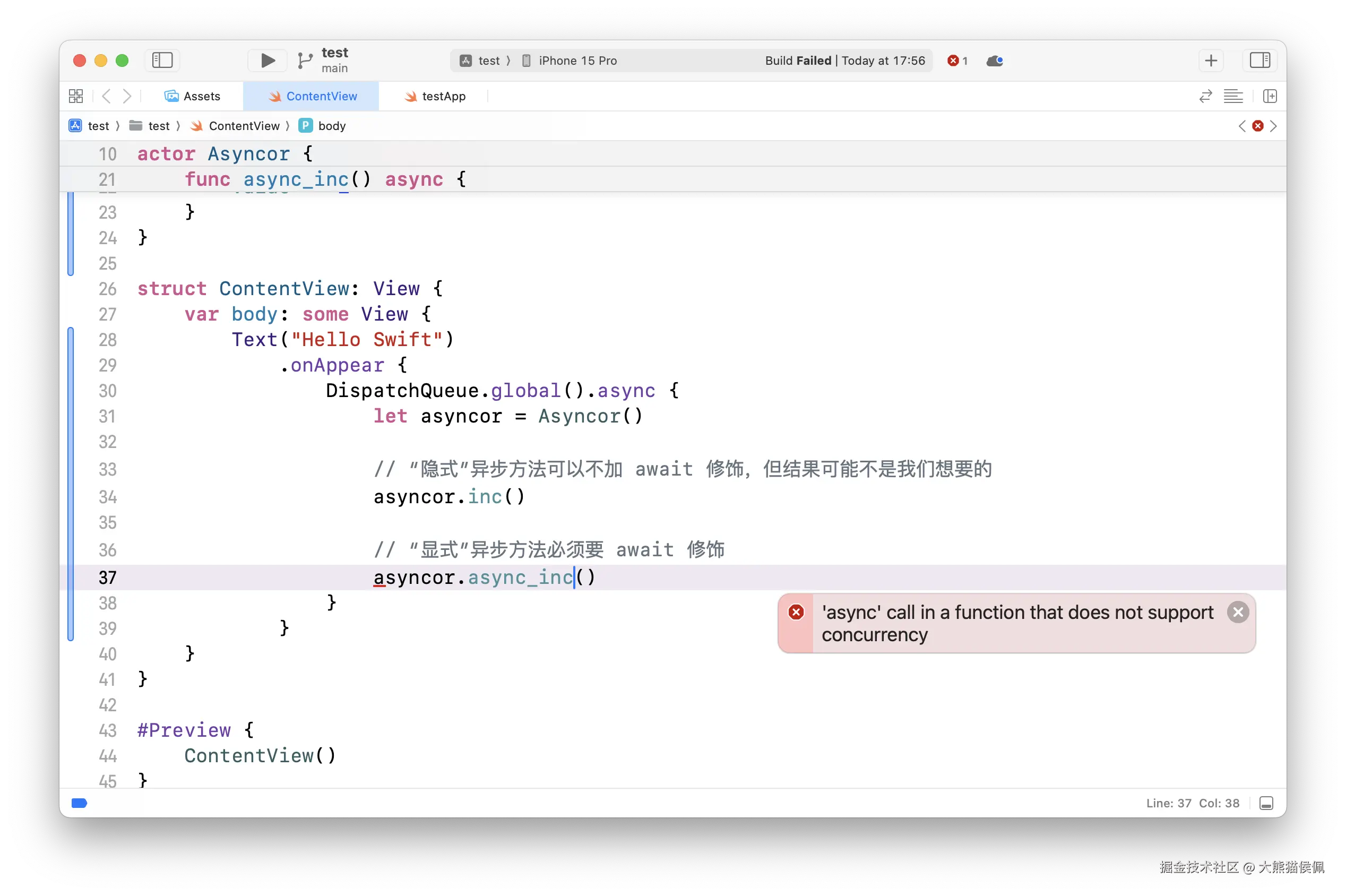The height and width of the screenshot is (896, 1346).
Task: Jump to the next issue arrow
Action: (x=1273, y=126)
